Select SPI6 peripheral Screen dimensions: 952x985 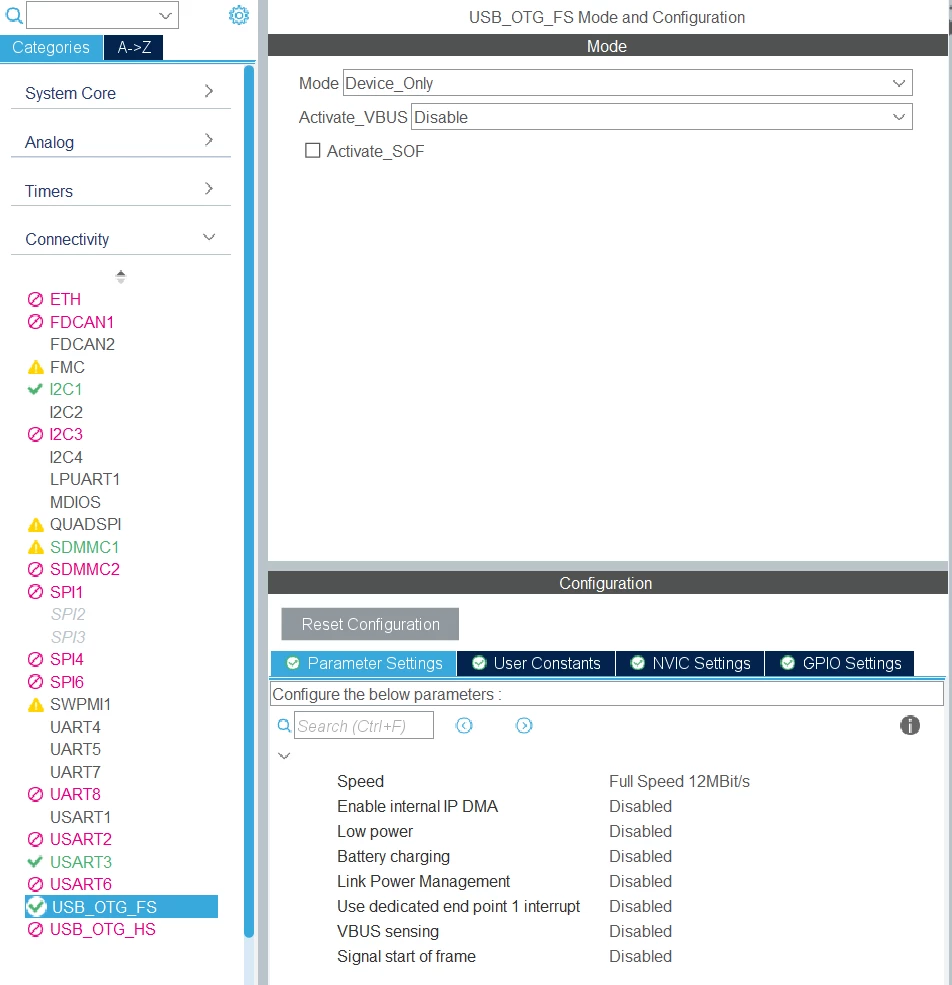(x=67, y=682)
